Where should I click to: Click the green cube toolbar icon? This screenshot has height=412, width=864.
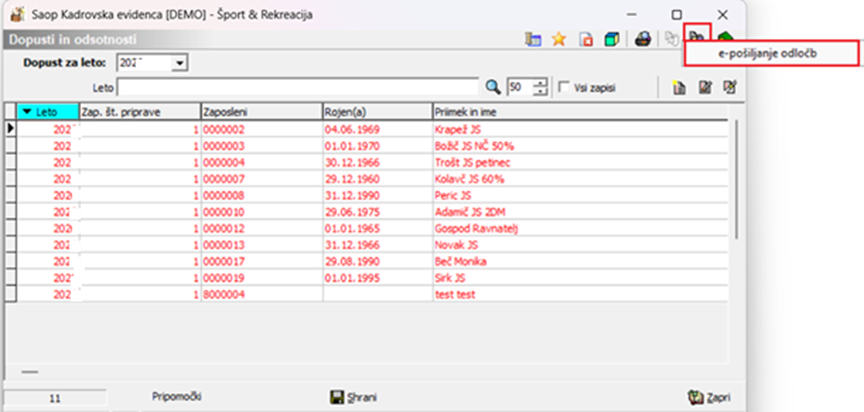pyautogui.click(x=612, y=40)
